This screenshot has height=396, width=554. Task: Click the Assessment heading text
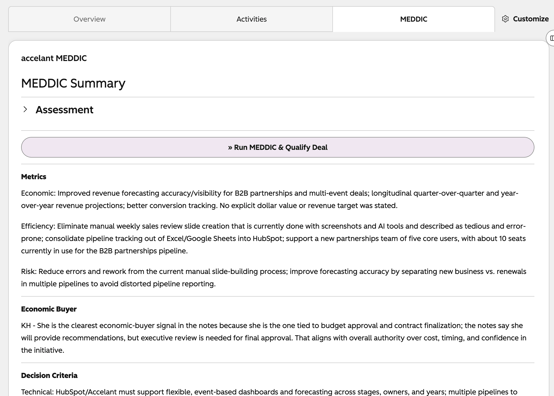(64, 110)
